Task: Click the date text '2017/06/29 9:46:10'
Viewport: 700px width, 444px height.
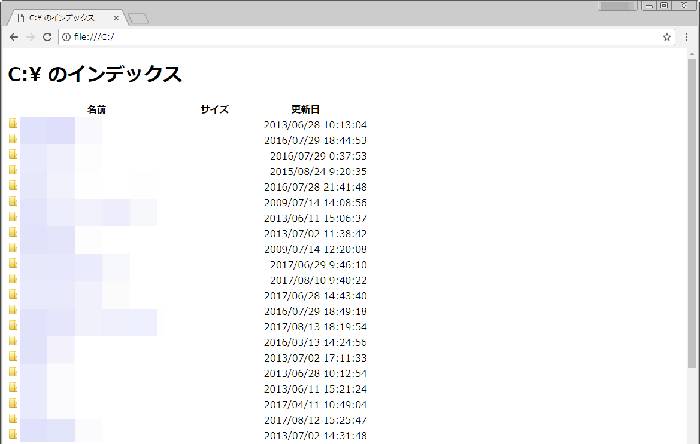Action: coord(318,265)
